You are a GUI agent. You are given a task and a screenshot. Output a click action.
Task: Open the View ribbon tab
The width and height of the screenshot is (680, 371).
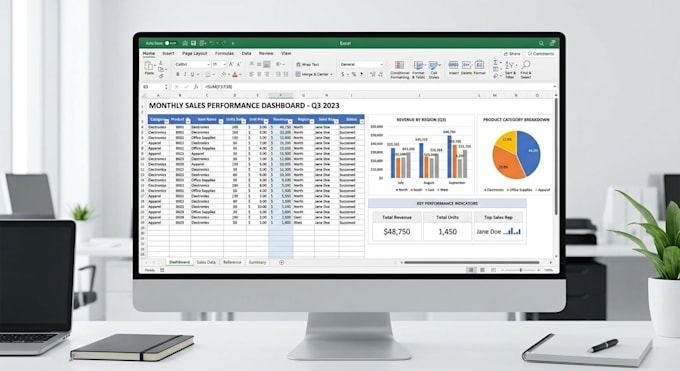pyautogui.click(x=286, y=53)
